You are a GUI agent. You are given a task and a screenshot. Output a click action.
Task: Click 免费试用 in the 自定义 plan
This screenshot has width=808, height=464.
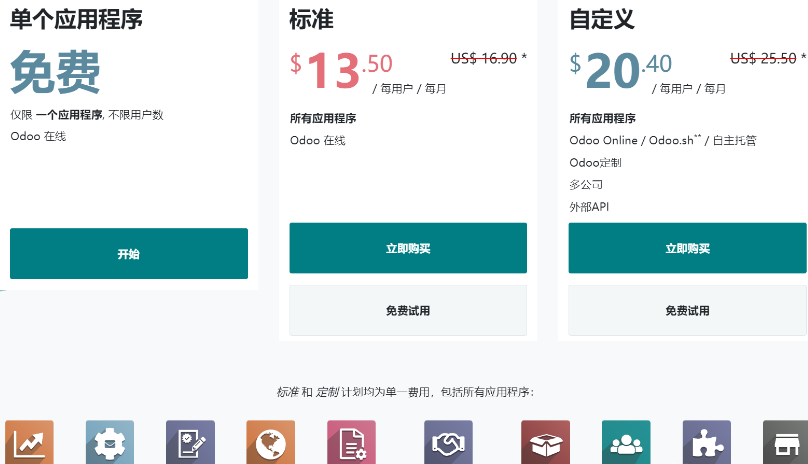[x=687, y=310]
